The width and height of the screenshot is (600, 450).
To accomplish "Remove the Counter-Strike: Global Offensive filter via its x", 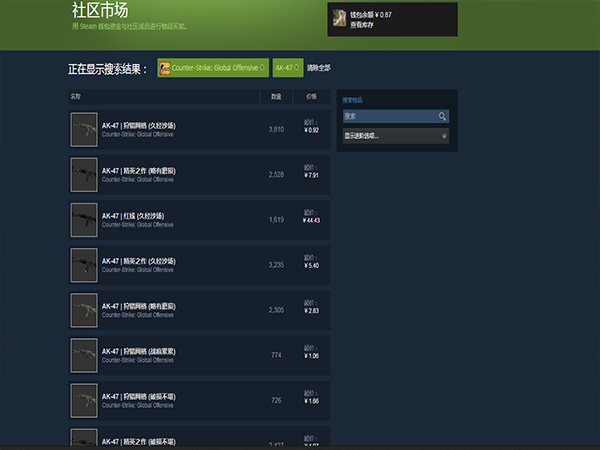I will pos(262,67).
